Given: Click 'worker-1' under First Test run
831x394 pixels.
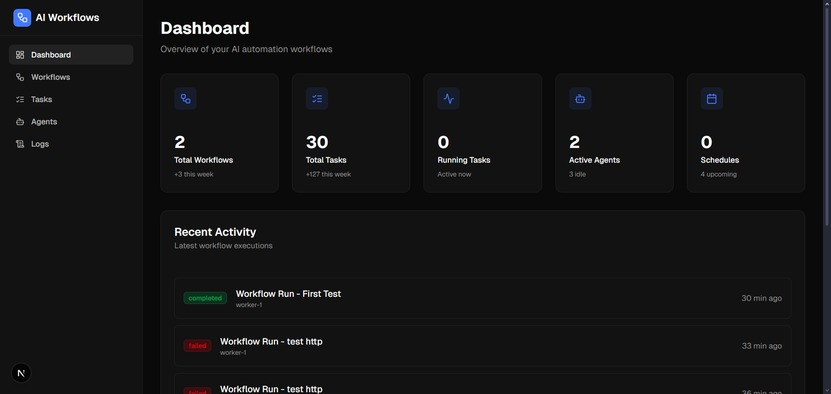Looking at the screenshot, I should tap(249, 305).
